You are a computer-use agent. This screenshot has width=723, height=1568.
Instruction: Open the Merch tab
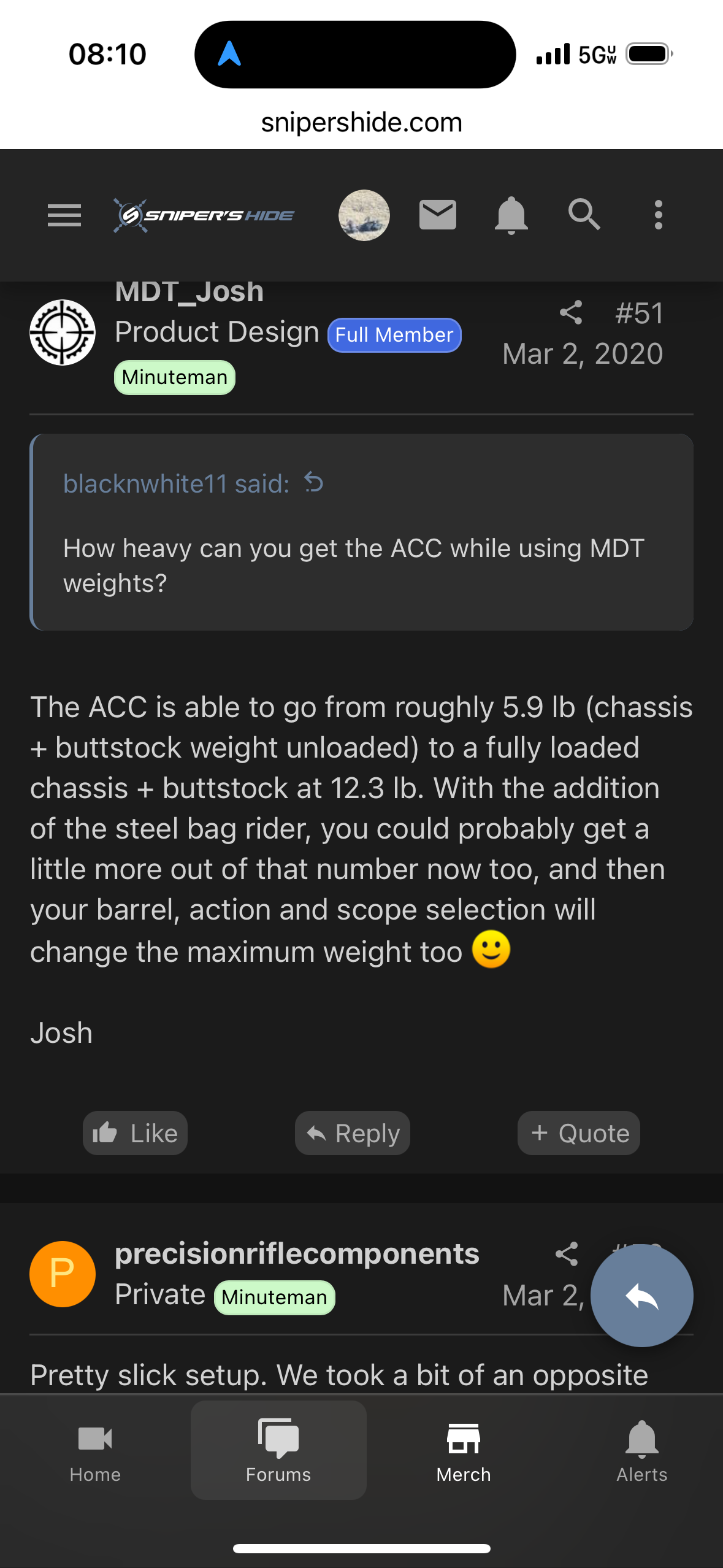pyautogui.click(x=464, y=1450)
